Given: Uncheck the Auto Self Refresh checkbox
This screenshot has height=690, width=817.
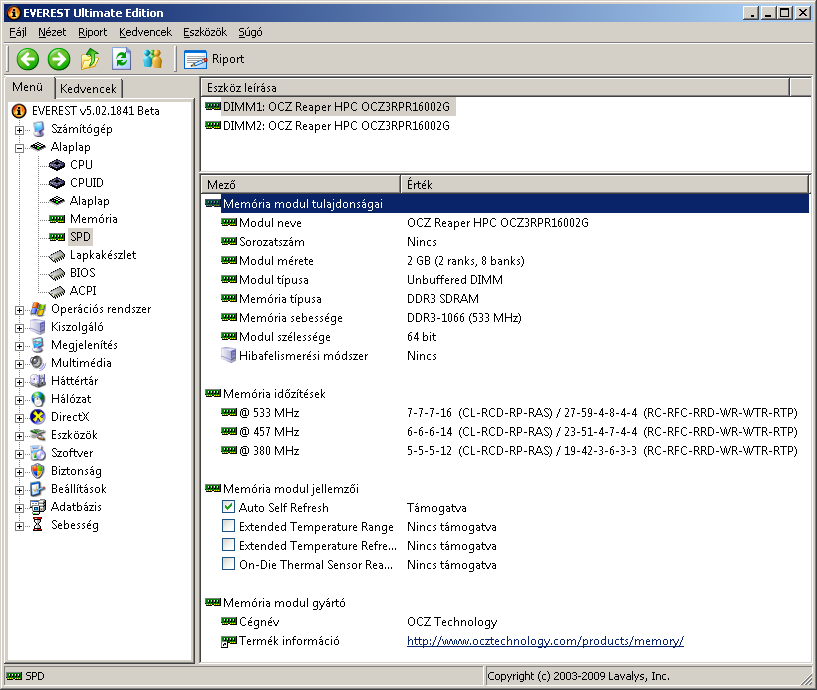Looking at the screenshot, I should (x=228, y=507).
